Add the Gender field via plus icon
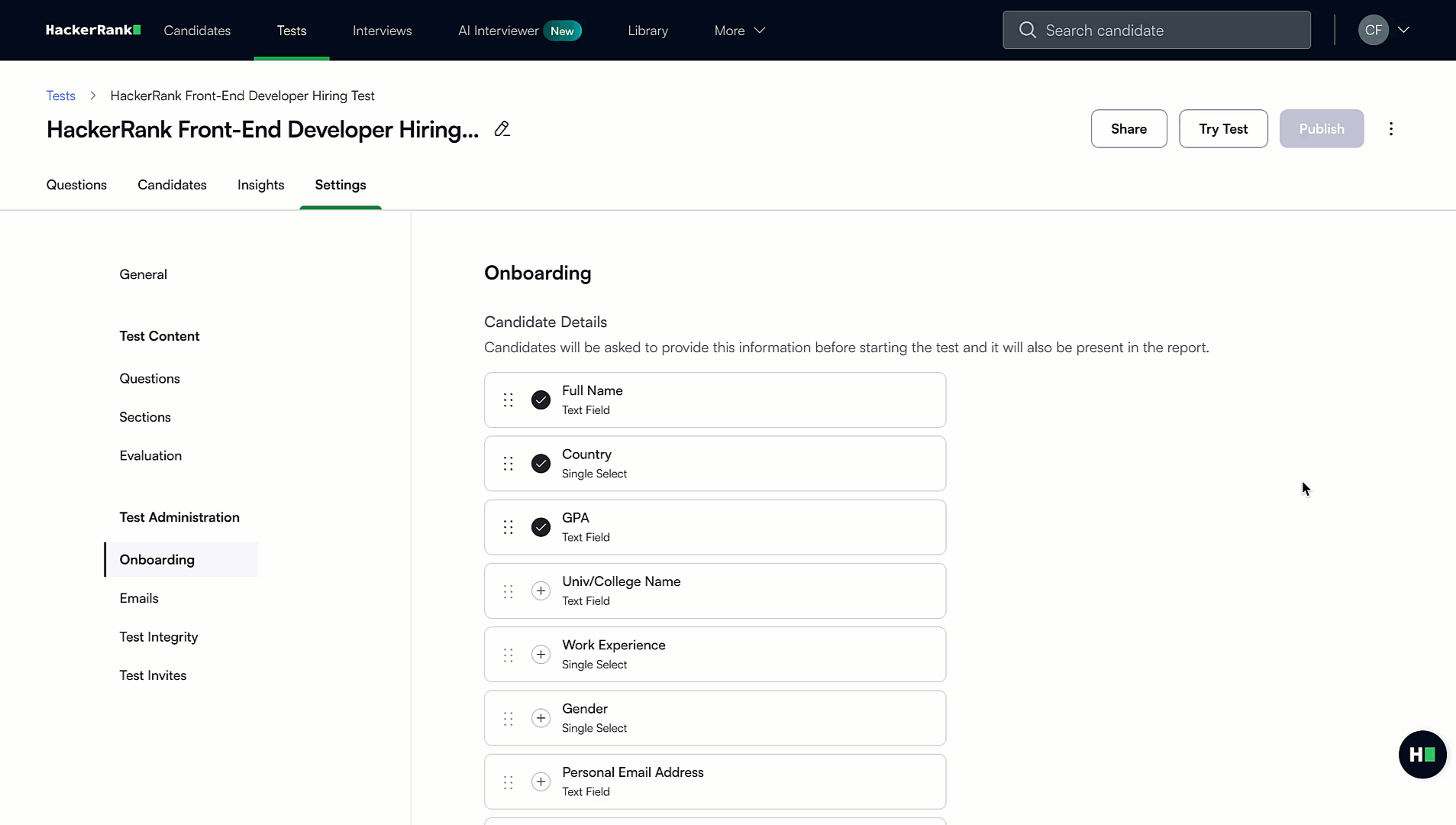 [541, 718]
